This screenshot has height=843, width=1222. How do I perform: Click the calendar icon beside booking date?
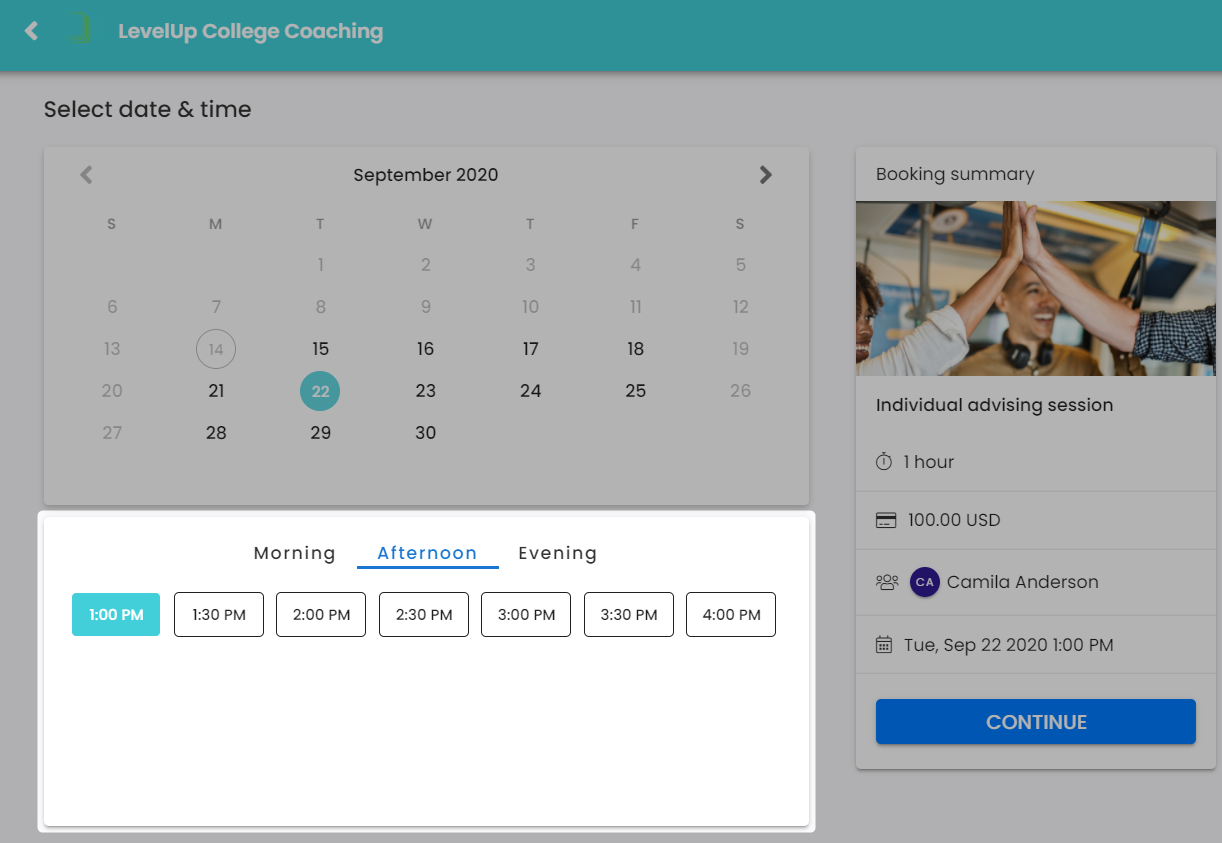point(884,645)
